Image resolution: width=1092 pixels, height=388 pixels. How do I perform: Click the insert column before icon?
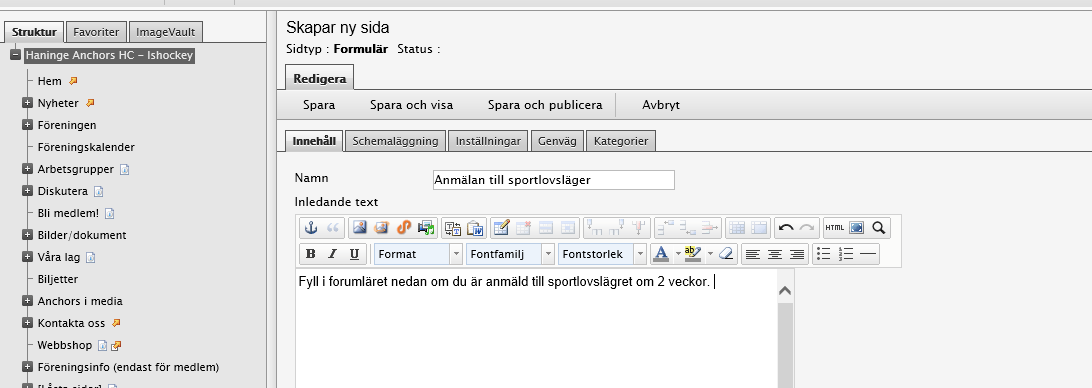click(x=594, y=228)
